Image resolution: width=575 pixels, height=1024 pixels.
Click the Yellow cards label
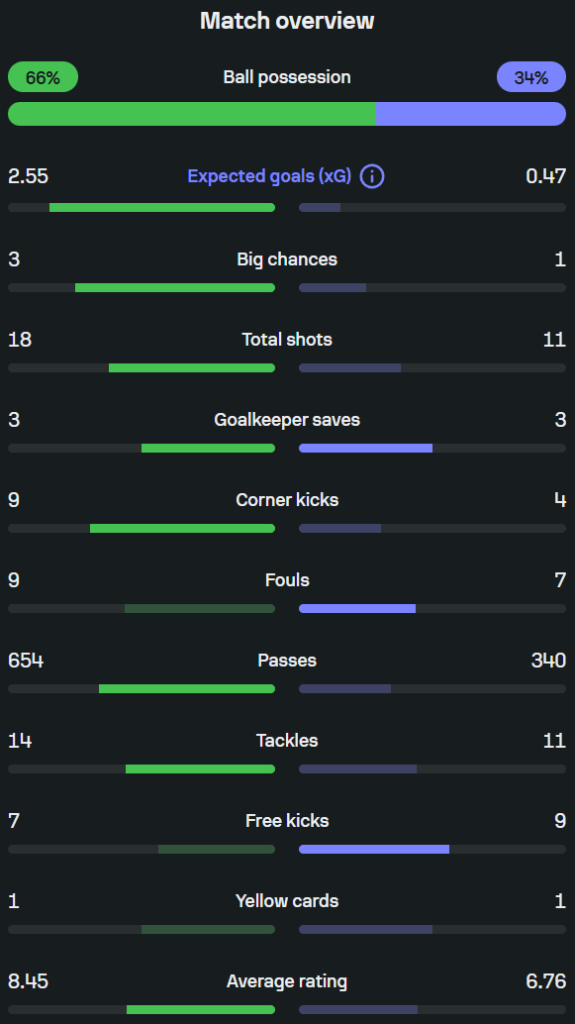click(287, 901)
